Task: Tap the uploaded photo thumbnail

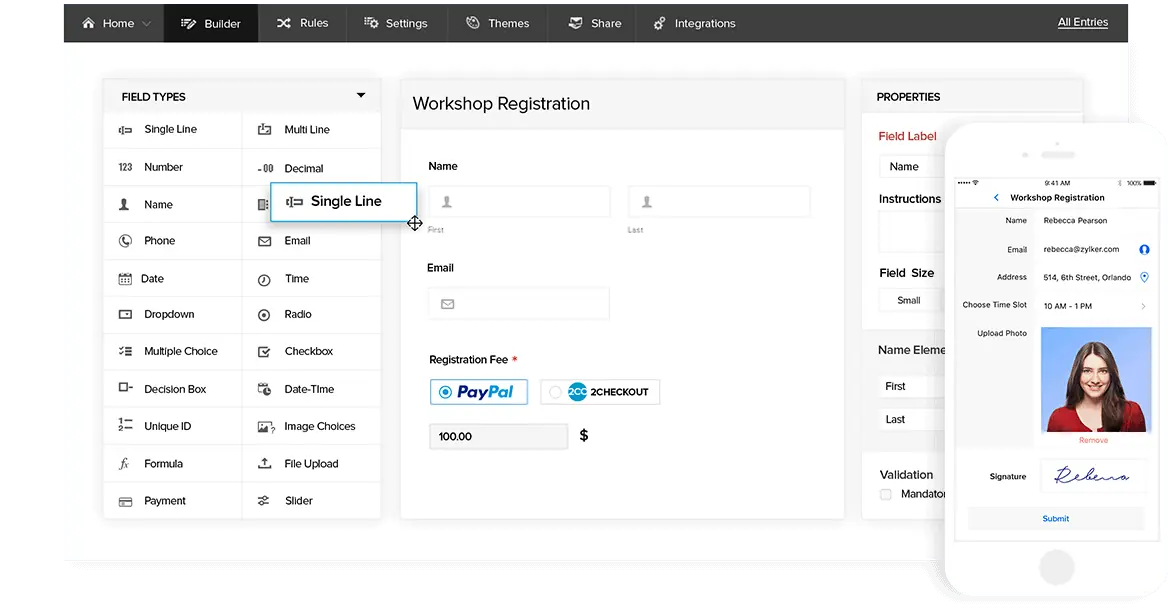Action: tap(1095, 380)
